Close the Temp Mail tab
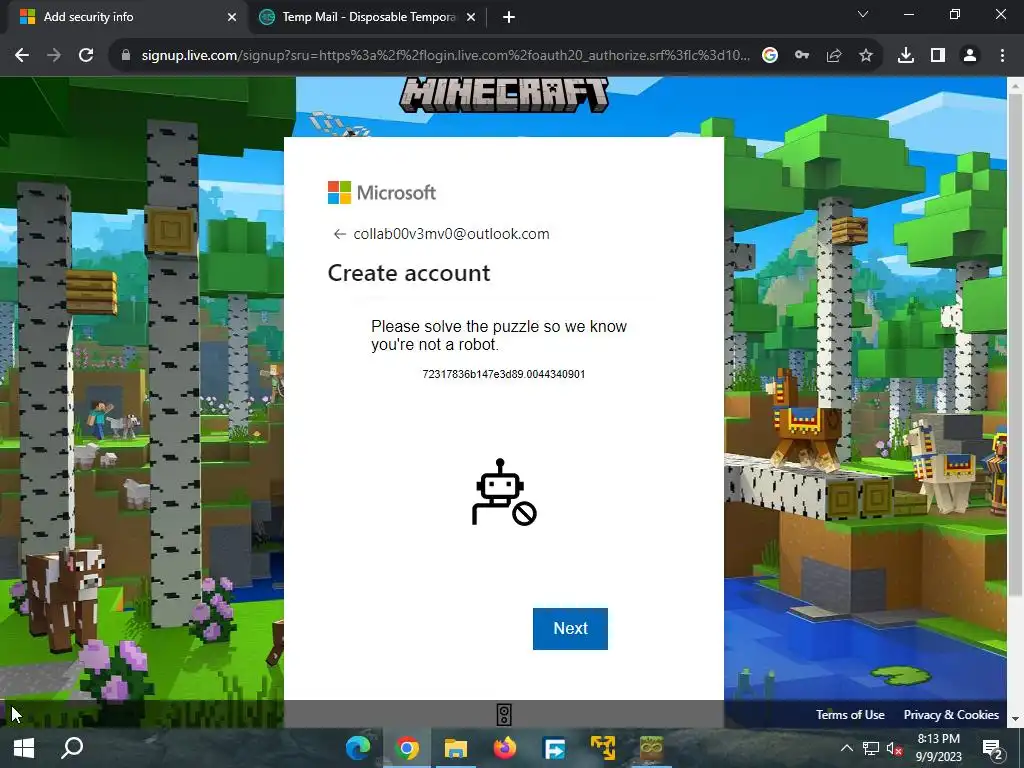The image size is (1024, 768). (x=471, y=17)
